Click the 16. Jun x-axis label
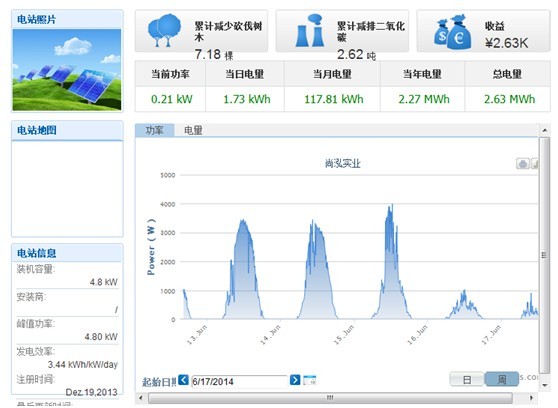 coord(417,335)
